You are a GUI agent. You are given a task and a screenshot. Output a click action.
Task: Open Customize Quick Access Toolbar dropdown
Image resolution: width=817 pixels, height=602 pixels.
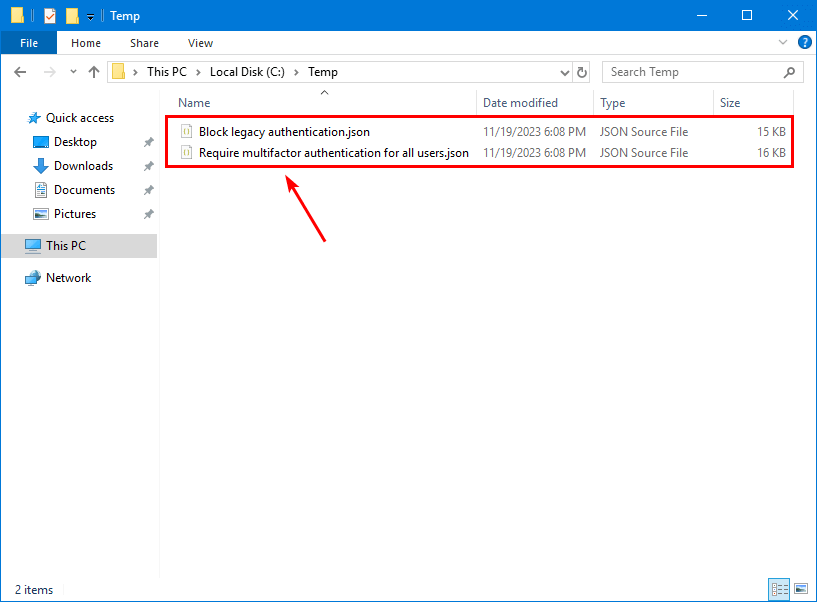click(90, 17)
